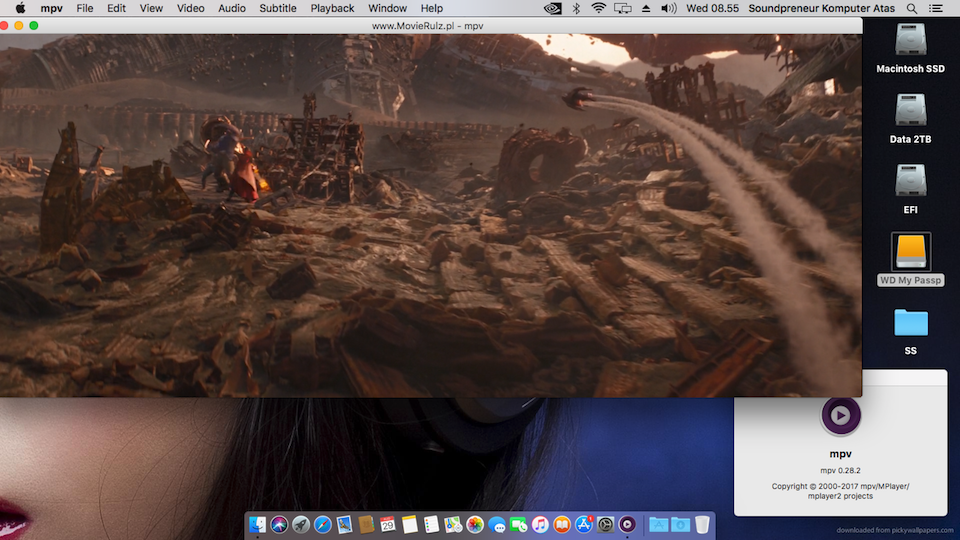
Task: Open iTunes from the Dock
Action: click(x=540, y=525)
